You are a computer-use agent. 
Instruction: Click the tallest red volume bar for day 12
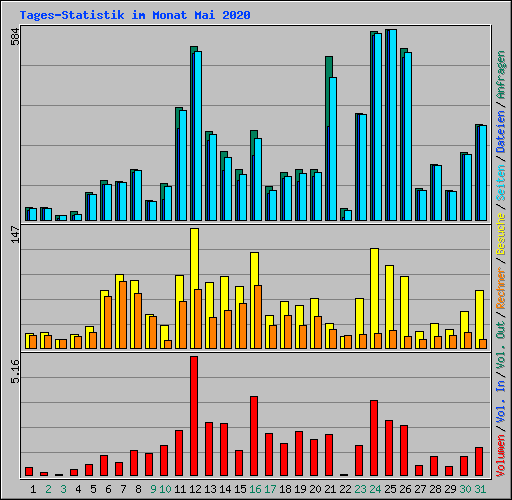[x=194, y=416]
